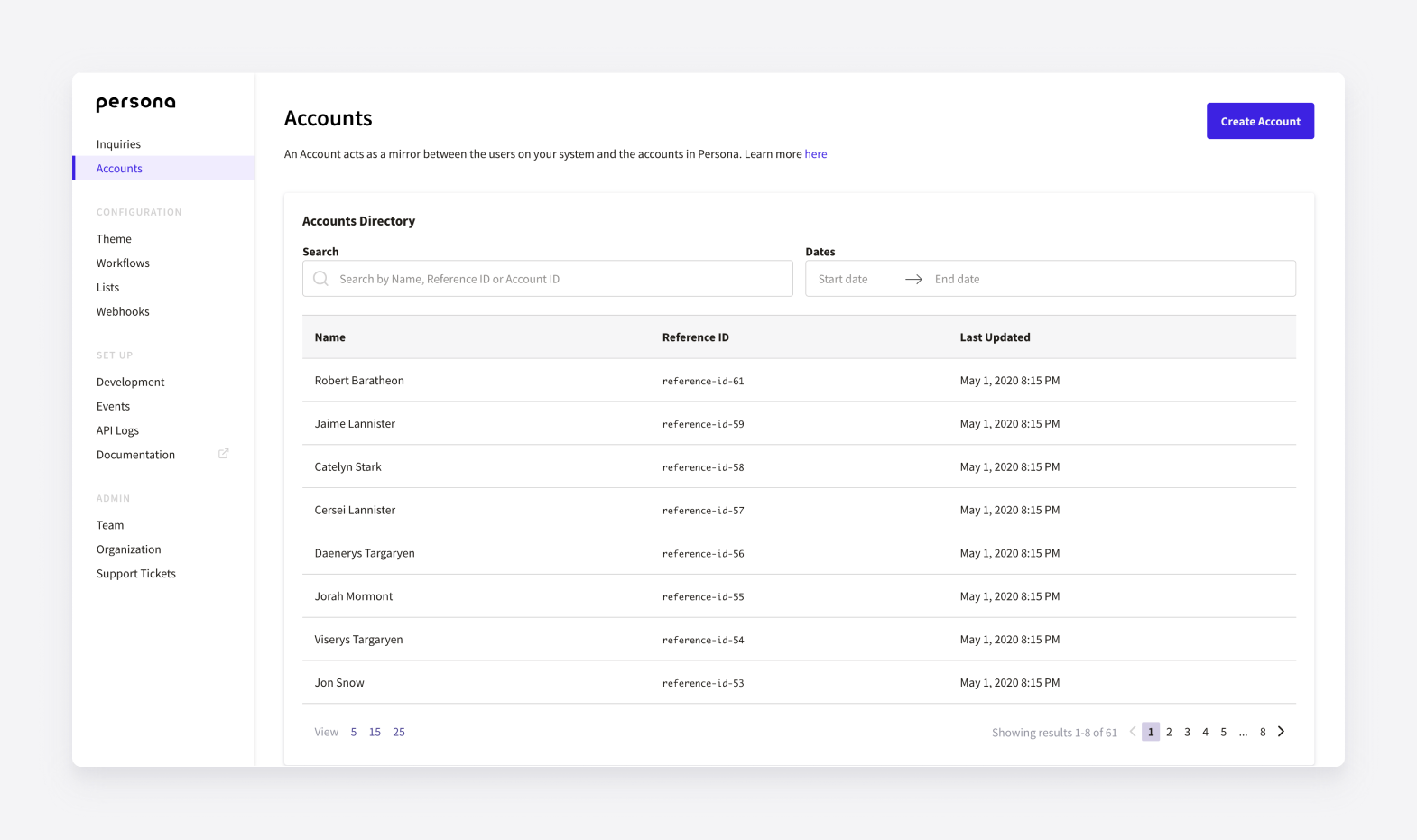
Task: Open Documentation in the sidebar
Action: click(135, 455)
